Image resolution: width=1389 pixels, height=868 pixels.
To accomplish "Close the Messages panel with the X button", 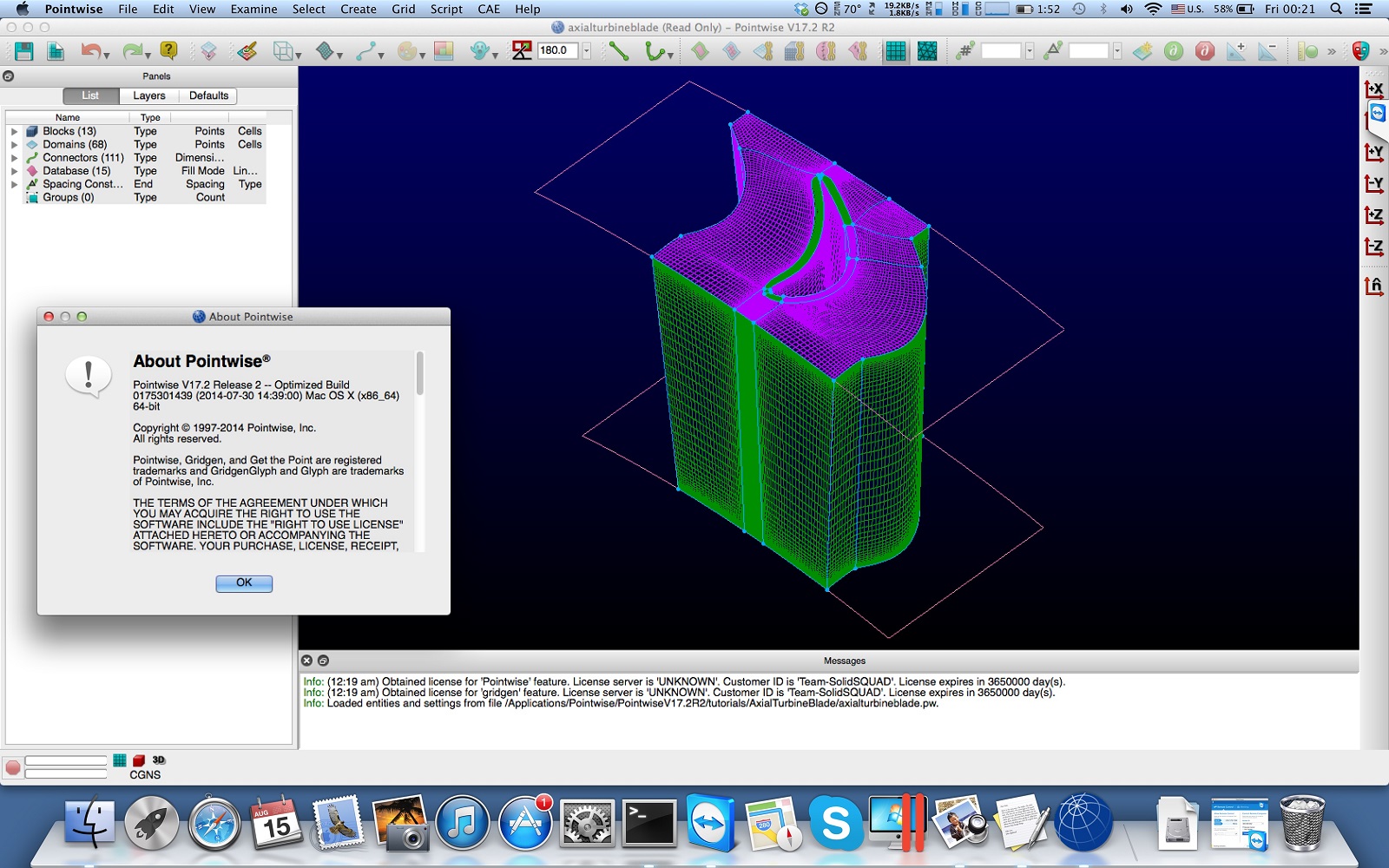I will [306, 661].
